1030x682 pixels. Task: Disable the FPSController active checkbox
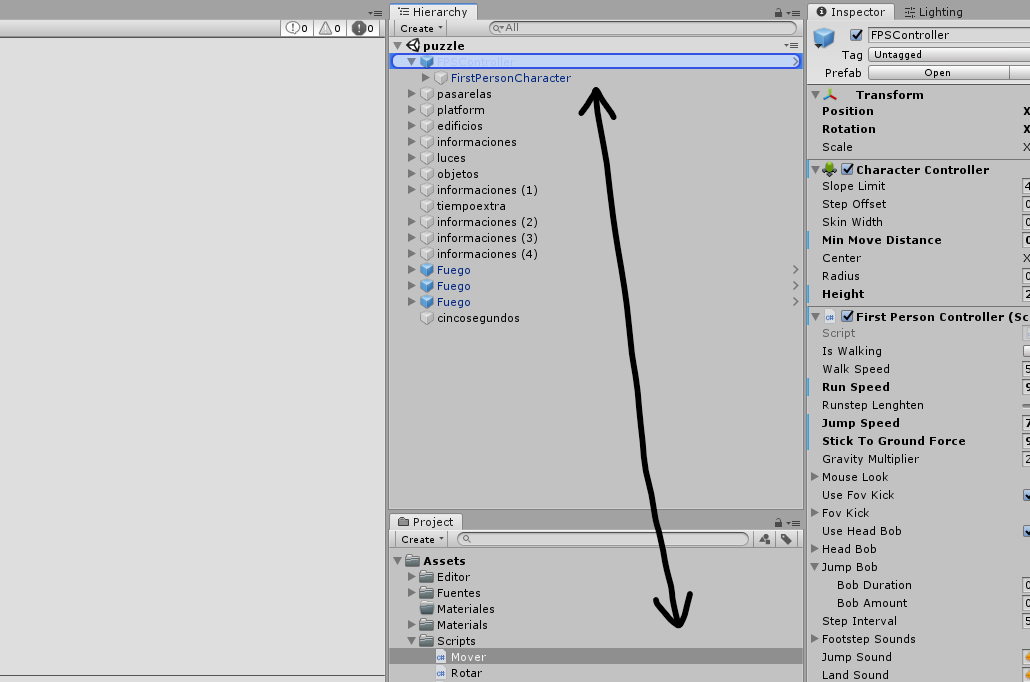click(856, 35)
